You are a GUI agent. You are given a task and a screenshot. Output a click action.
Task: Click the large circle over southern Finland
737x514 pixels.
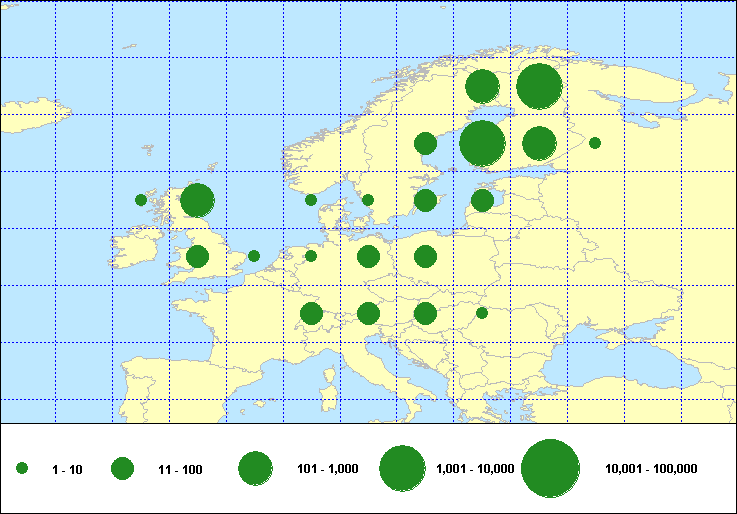coord(482,143)
